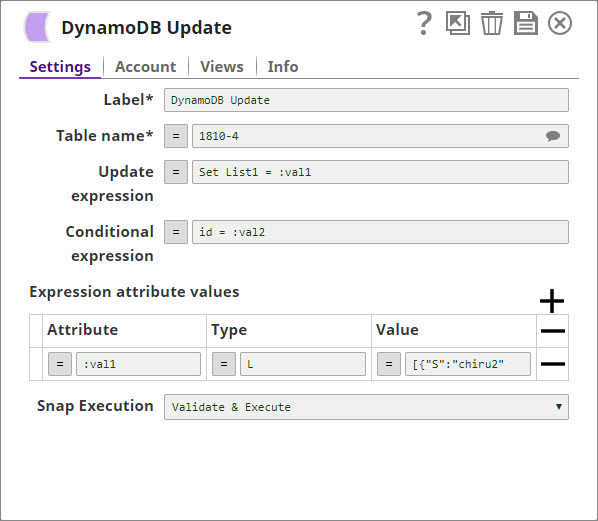598x521 pixels.
Task: Edit the Label field DynamoDB Update
Action: (x=366, y=100)
